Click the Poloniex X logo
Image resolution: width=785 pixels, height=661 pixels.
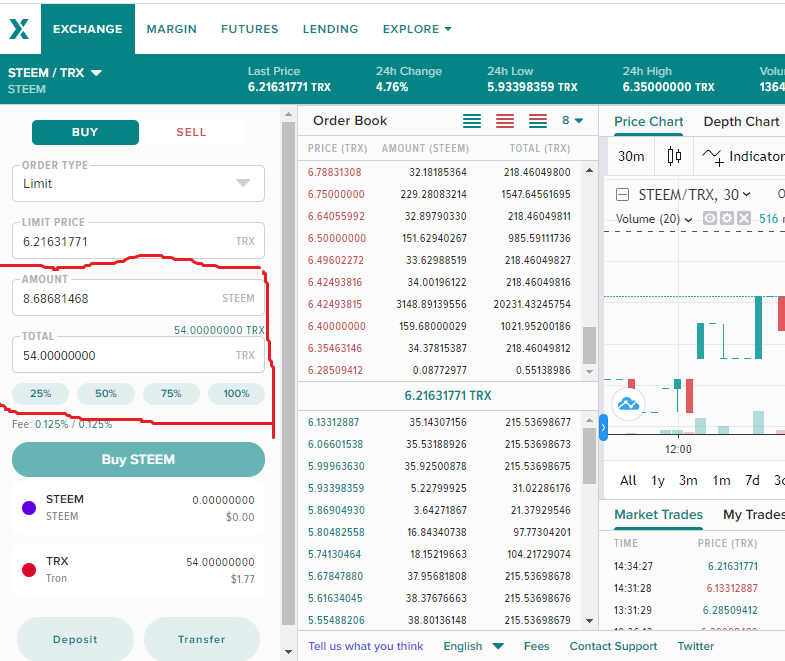pos(20,29)
